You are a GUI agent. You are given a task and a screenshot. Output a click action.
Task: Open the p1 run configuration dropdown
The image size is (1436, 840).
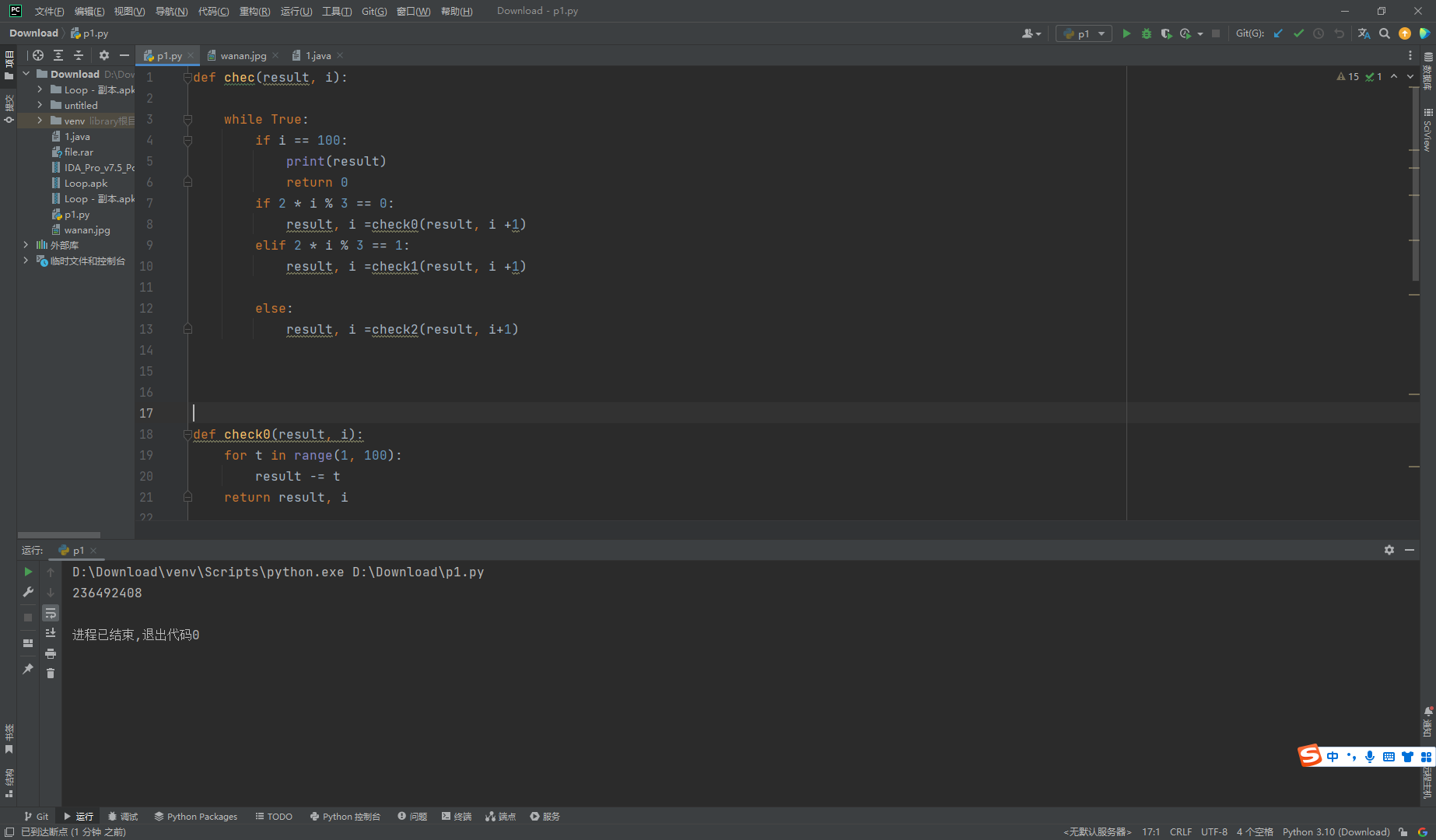(1084, 33)
